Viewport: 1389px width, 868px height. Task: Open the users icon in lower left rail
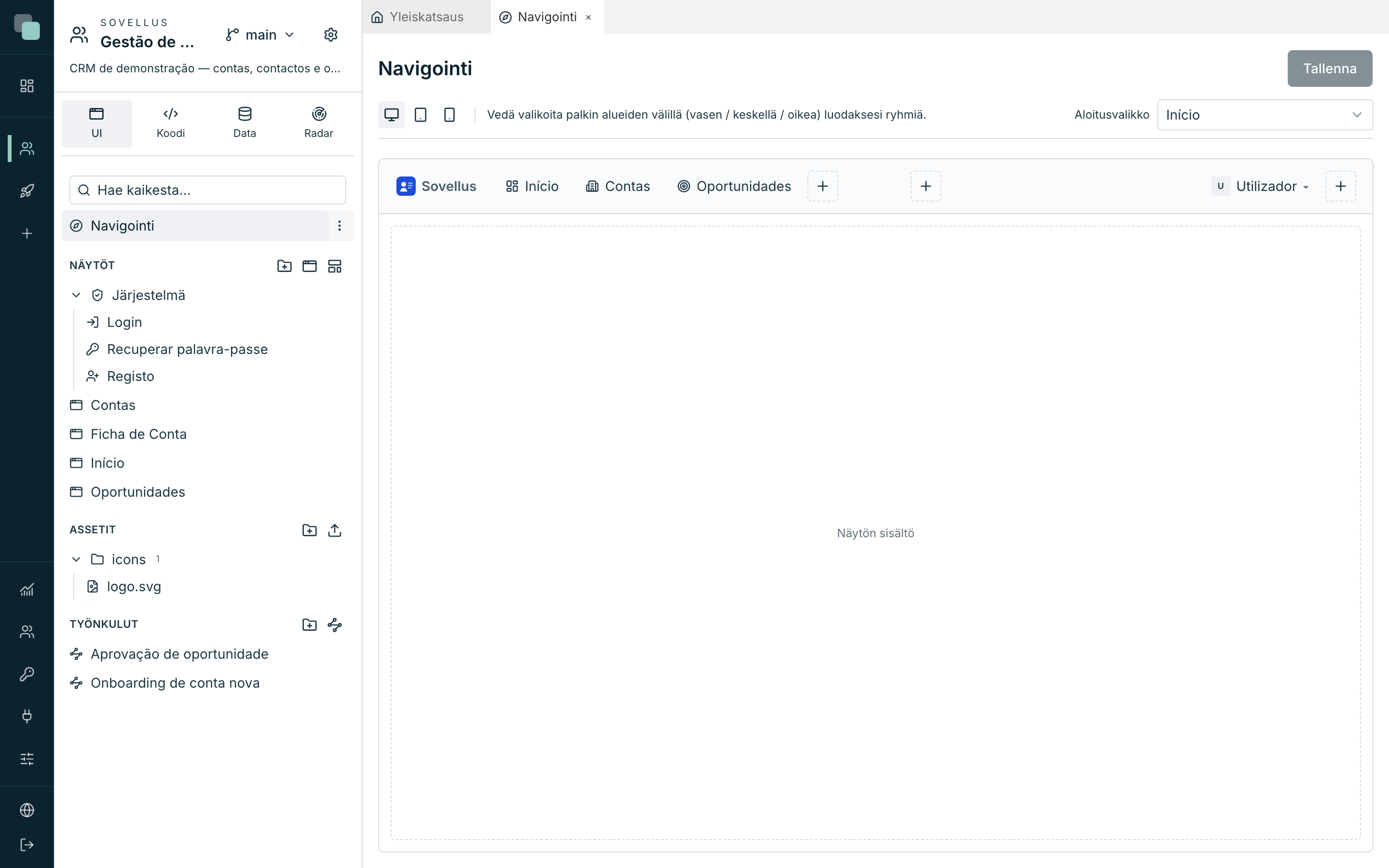click(x=27, y=632)
